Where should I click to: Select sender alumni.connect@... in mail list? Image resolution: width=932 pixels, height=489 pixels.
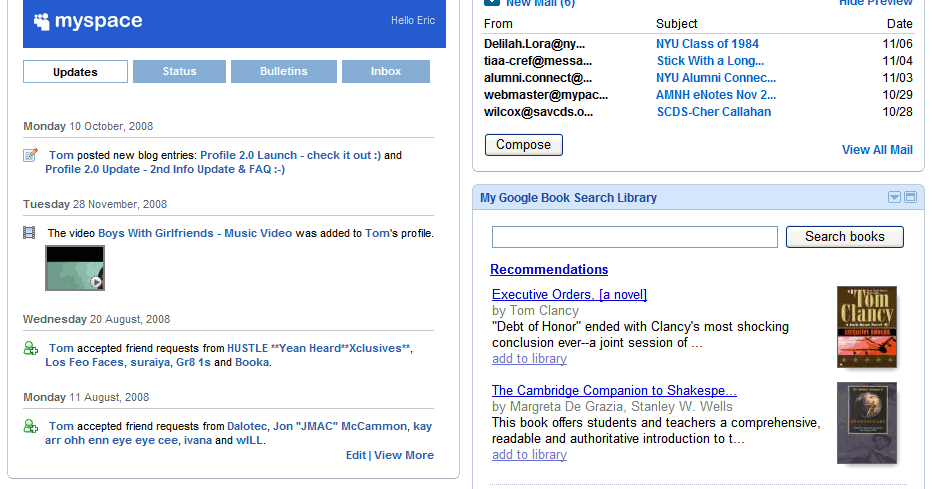[x=537, y=78]
